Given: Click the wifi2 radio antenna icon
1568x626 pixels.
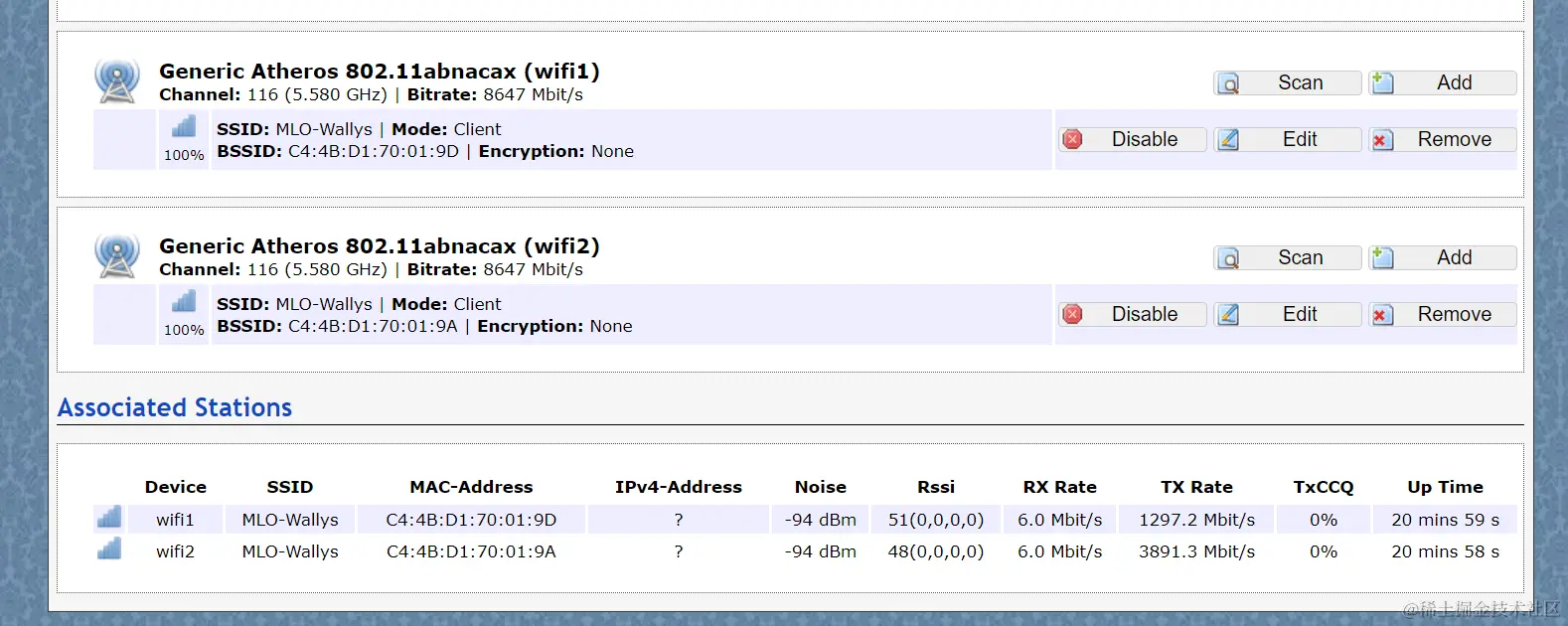Looking at the screenshot, I should point(117,255).
